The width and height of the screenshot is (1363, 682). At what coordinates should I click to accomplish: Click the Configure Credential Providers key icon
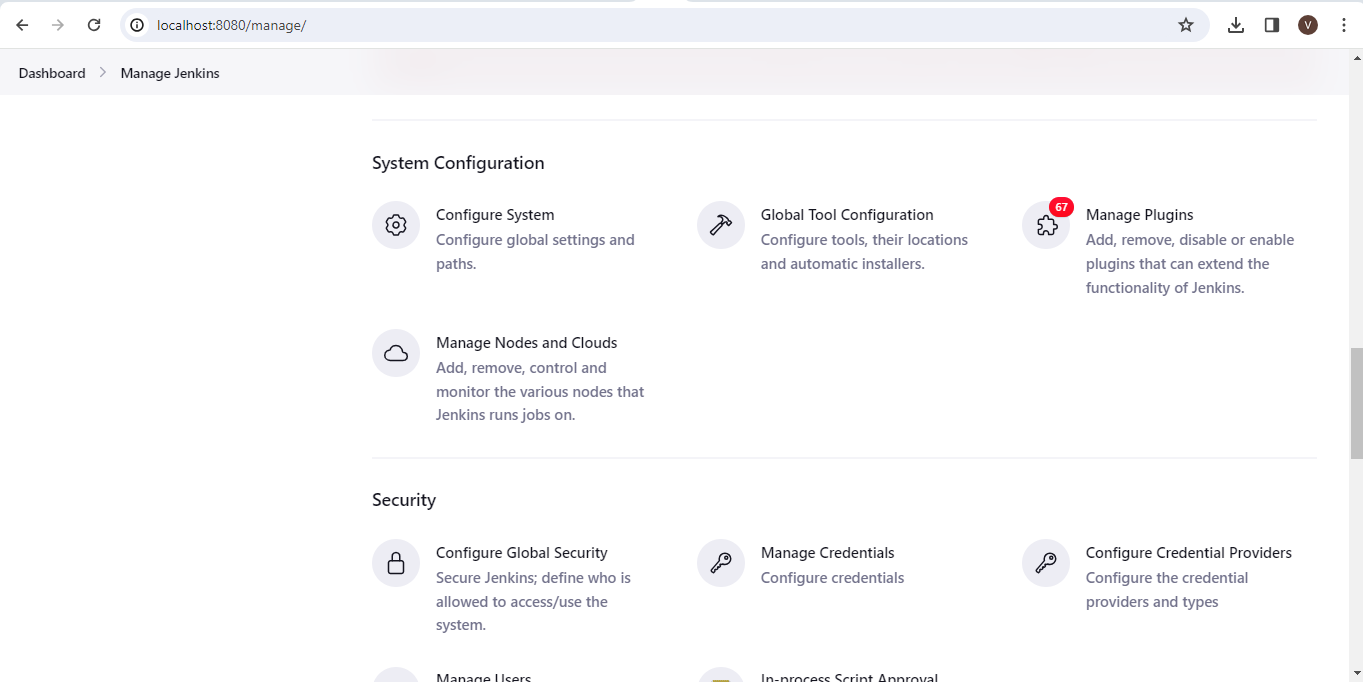(1046, 563)
